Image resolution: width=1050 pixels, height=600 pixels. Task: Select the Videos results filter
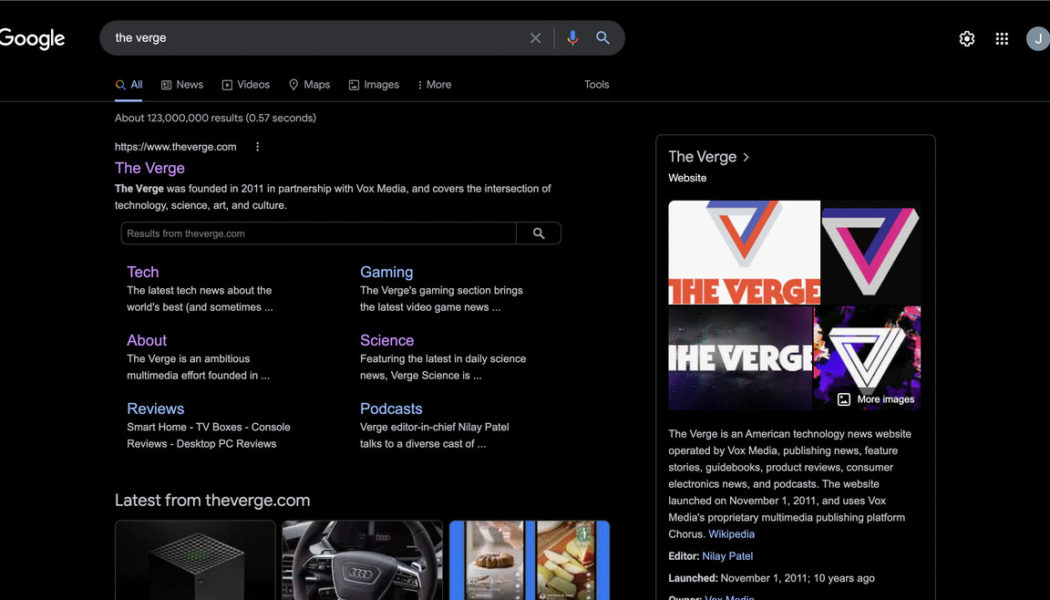[x=246, y=84]
